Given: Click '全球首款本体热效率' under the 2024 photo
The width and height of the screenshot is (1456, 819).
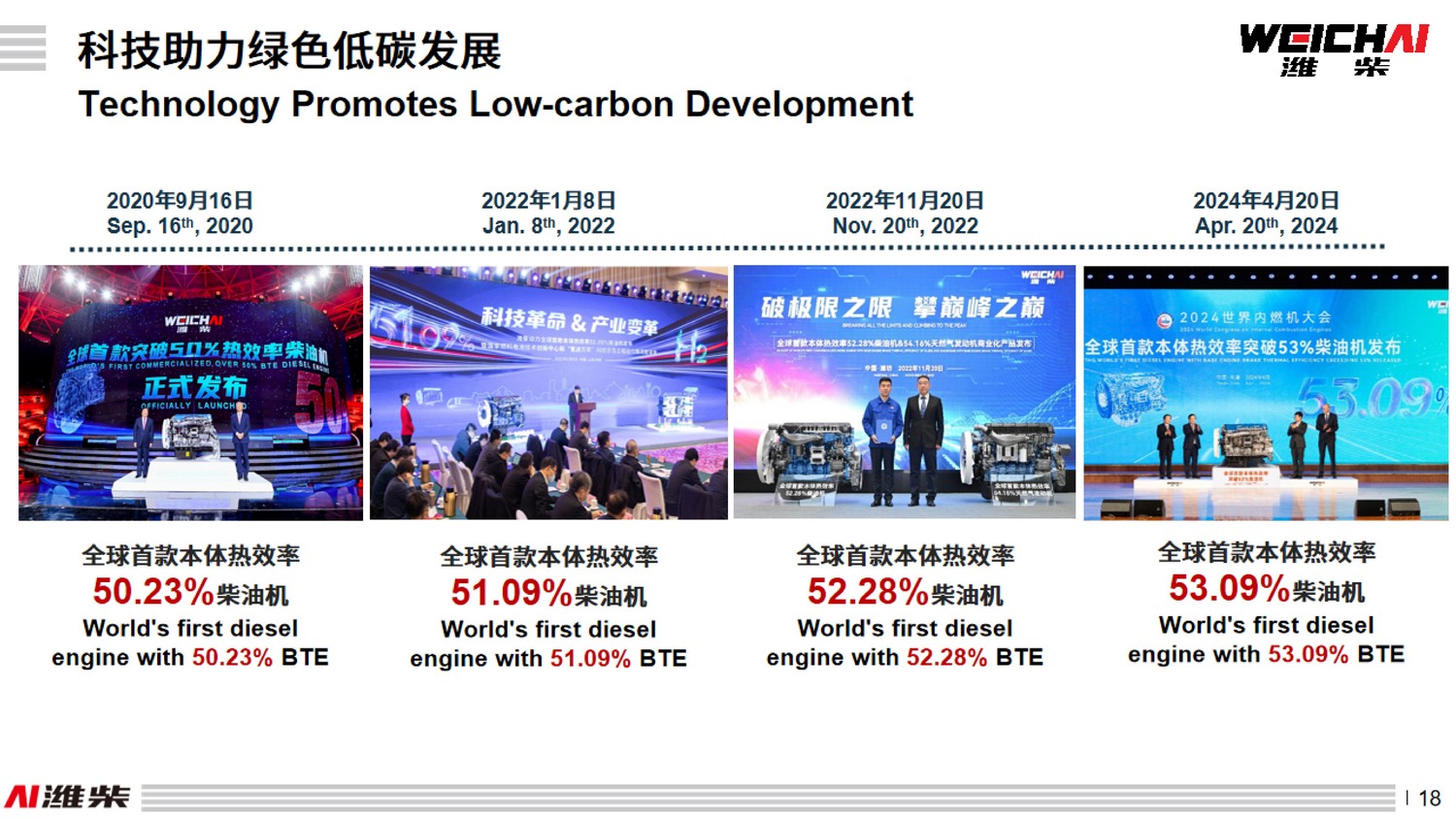Looking at the screenshot, I should 1266,553.
